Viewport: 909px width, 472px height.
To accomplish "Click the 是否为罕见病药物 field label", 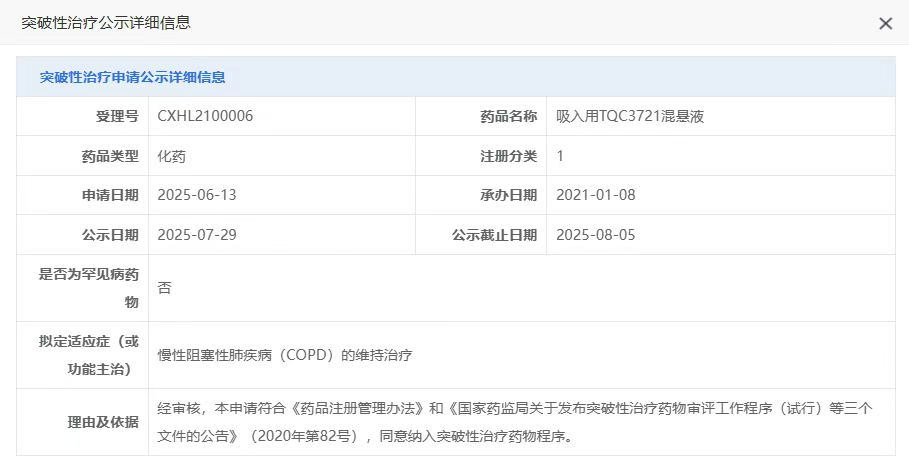I will [x=88, y=287].
